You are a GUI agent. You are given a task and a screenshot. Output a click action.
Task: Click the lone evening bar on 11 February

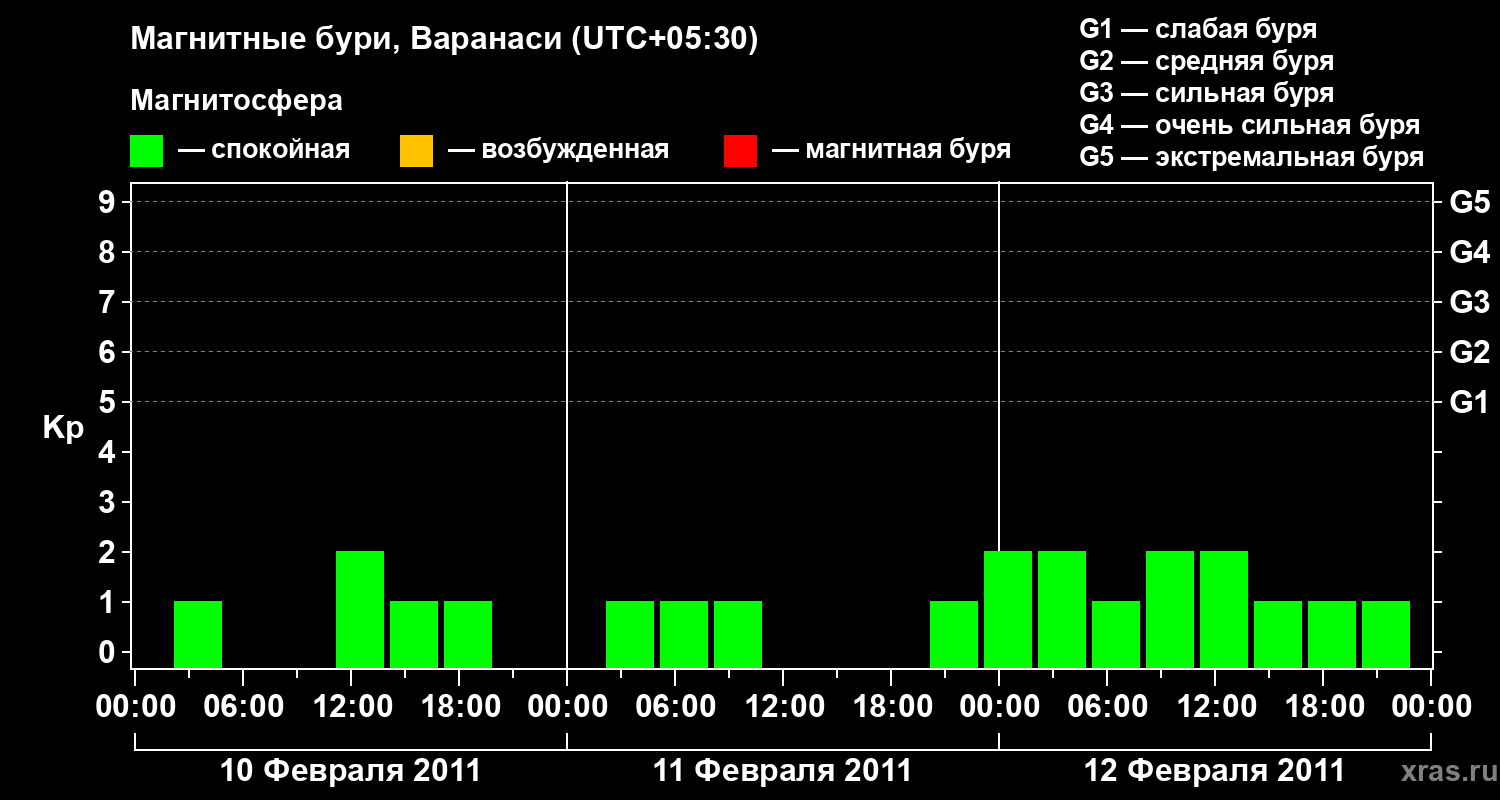pos(954,634)
